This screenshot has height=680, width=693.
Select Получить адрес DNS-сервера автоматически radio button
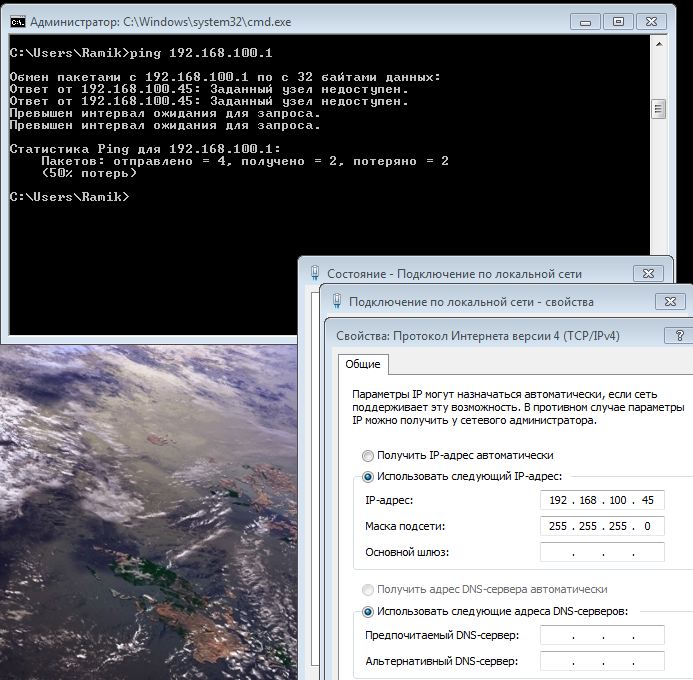367,589
